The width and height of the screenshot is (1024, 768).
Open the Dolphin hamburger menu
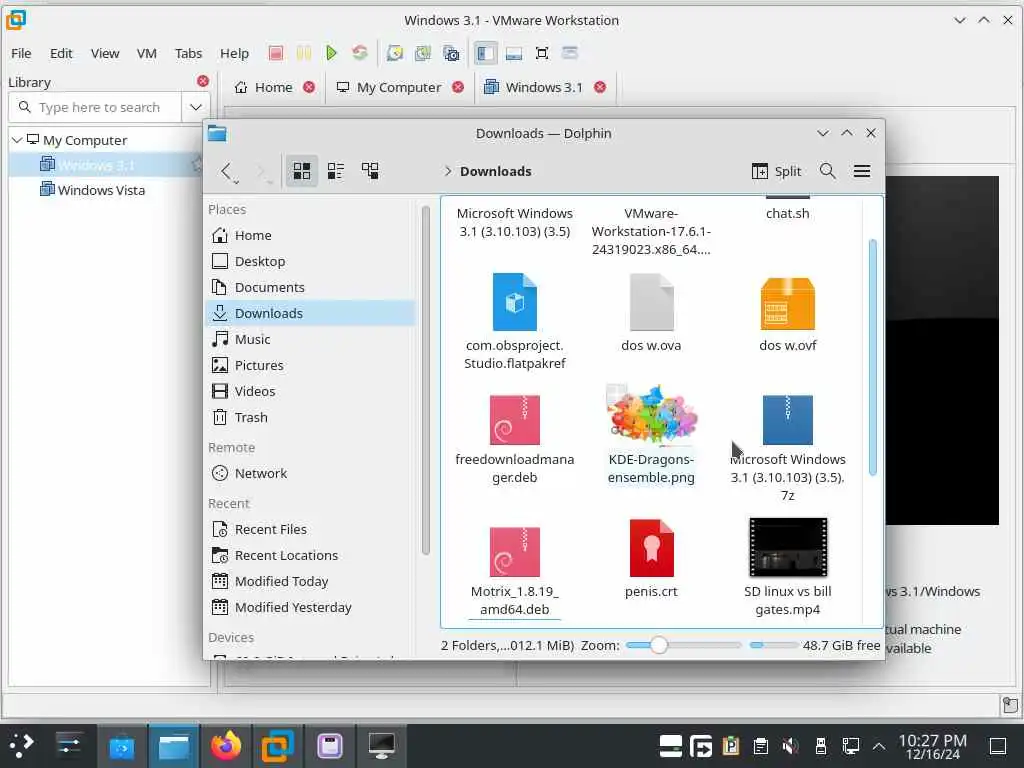click(861, 171)
